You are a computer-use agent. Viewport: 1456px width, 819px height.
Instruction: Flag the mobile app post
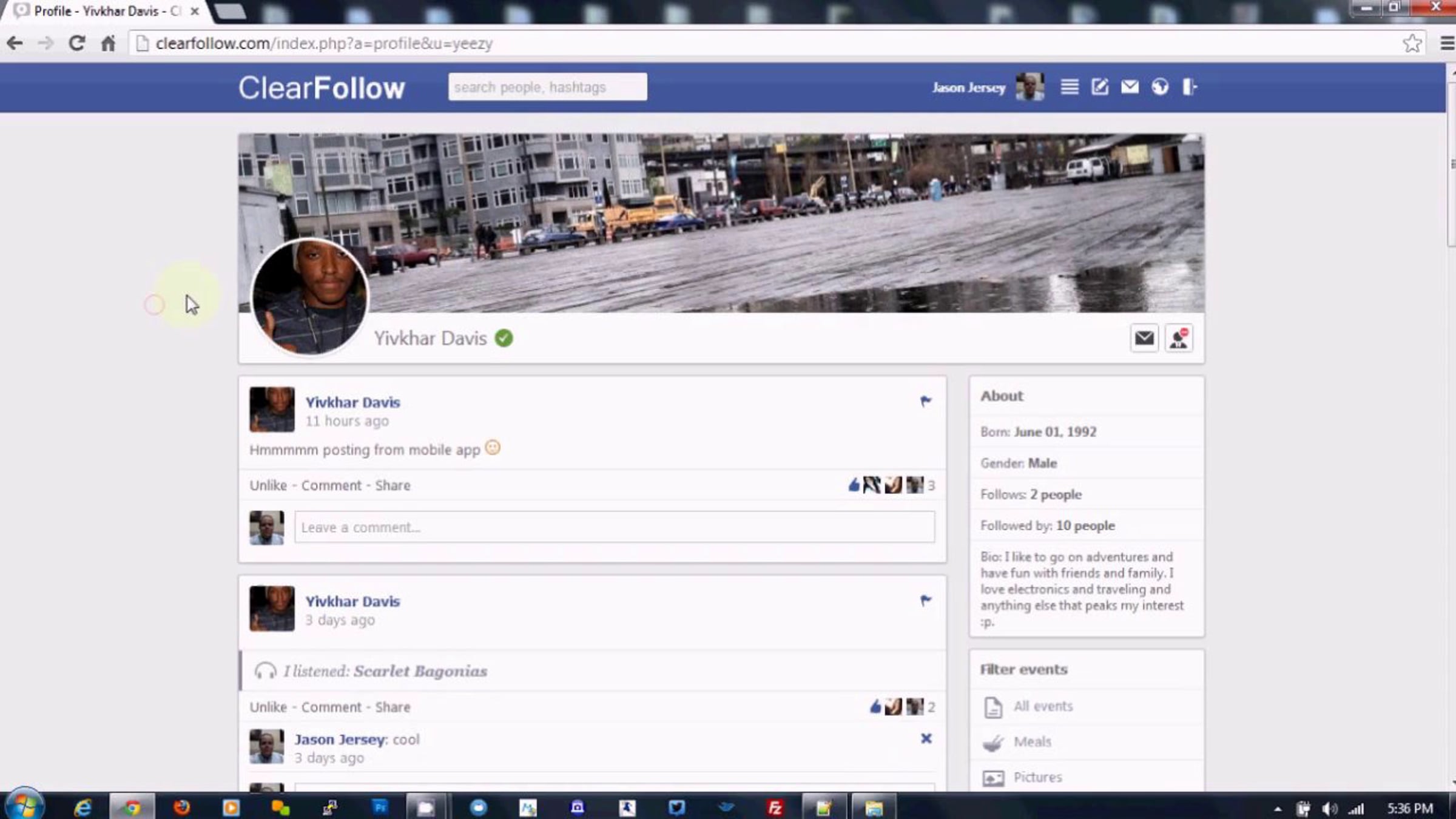(x=926, y=401)
